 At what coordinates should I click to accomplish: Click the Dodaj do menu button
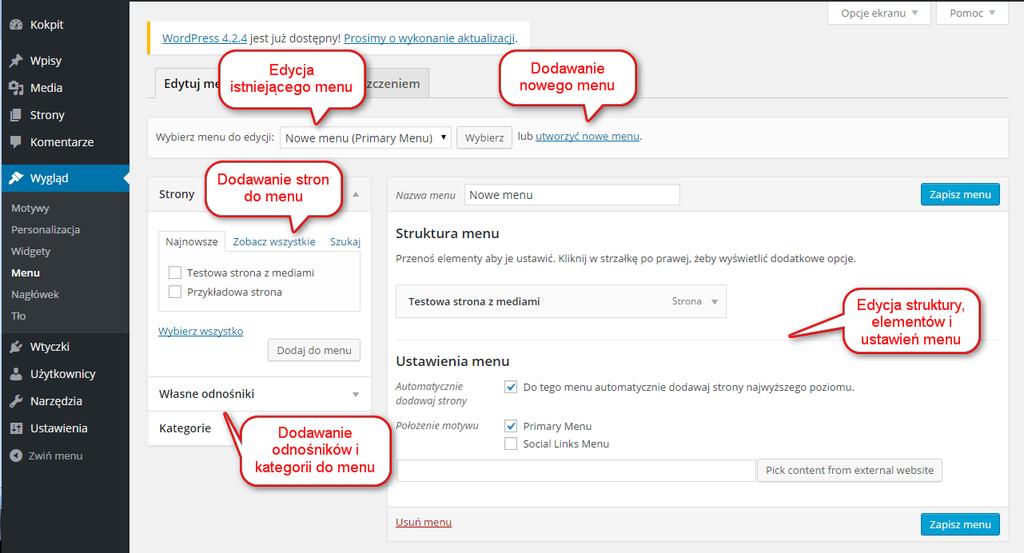click(x=314, y=351)
